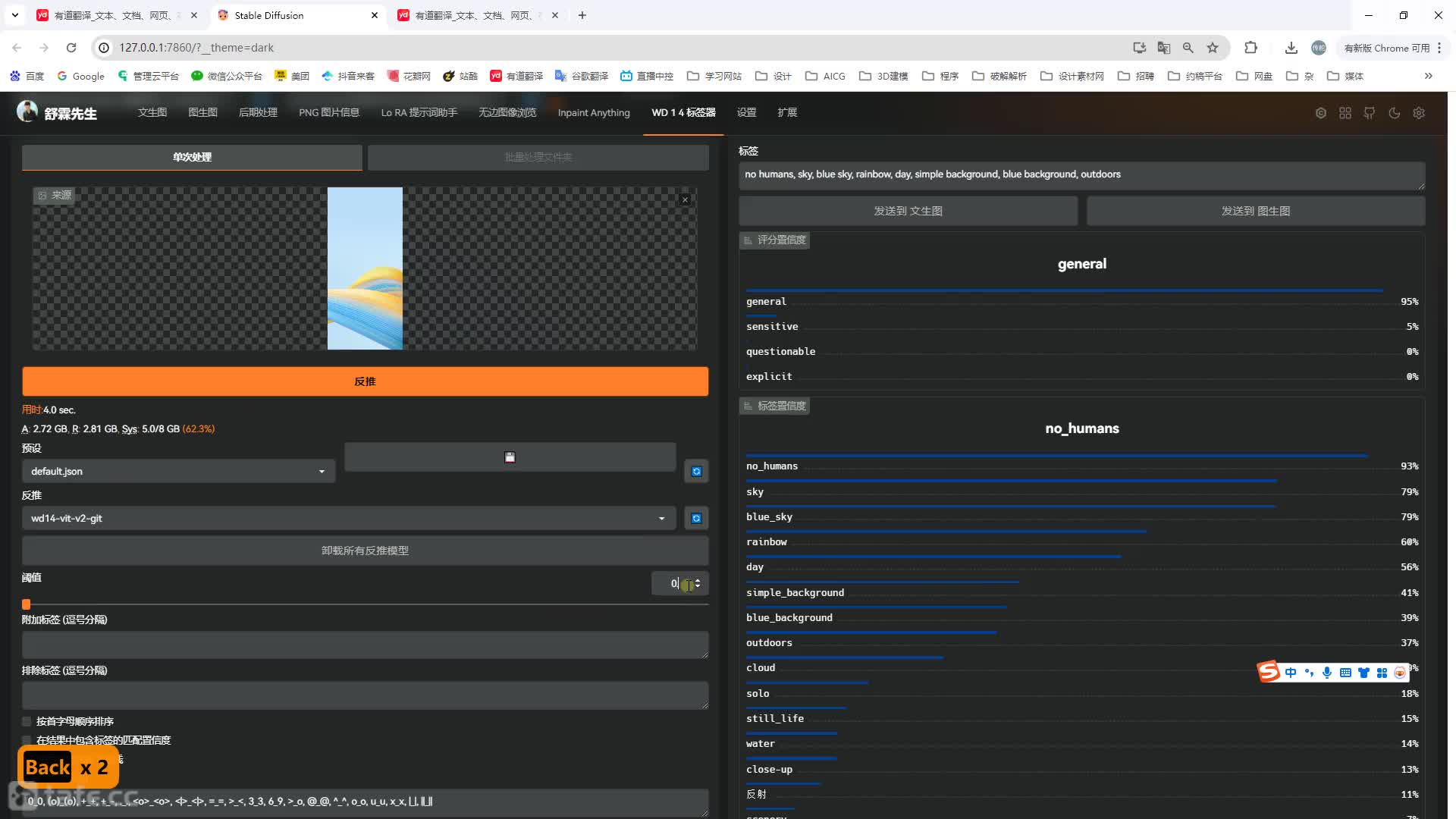This screenshot has height=819, width=1456.
Task: Open a new browser tab with plus icon
Action: pyautogui.click(x=582, y=15)
